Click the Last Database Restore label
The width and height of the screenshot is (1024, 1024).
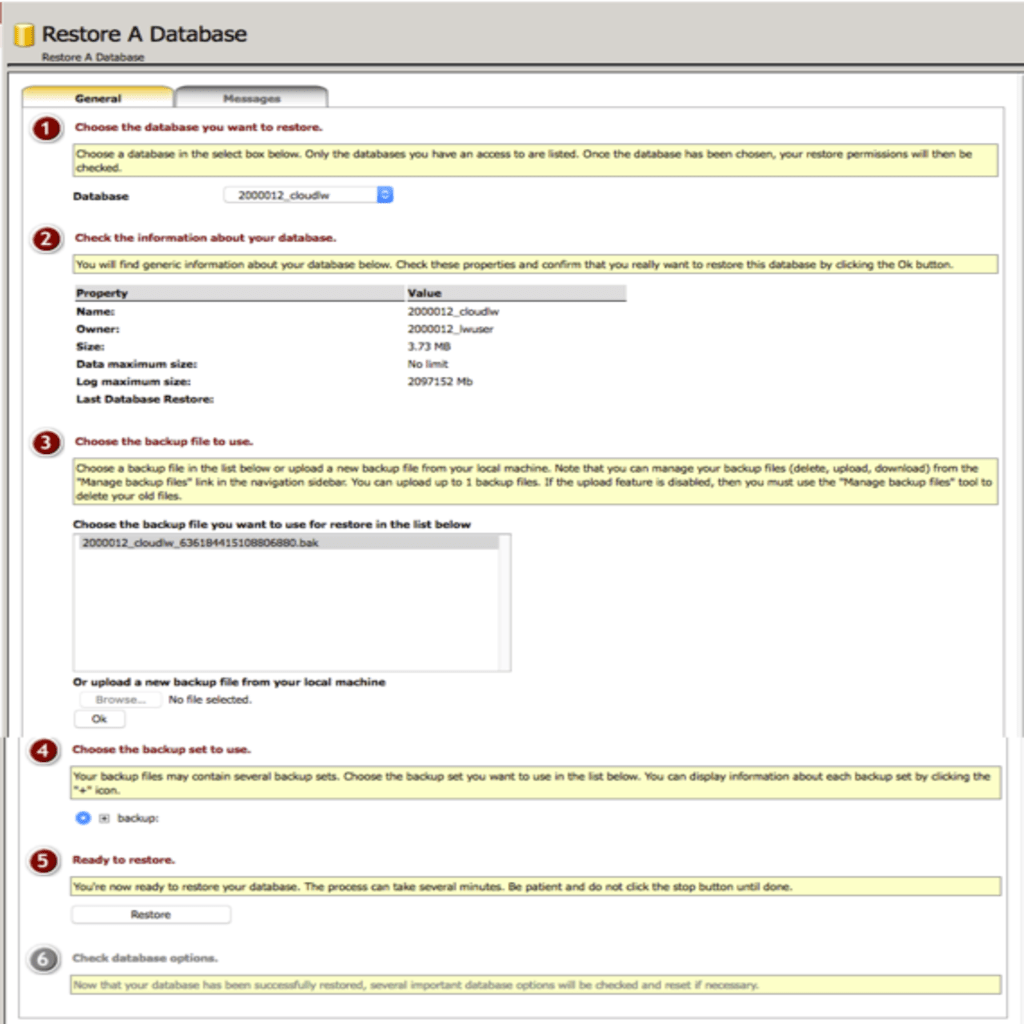145,399
